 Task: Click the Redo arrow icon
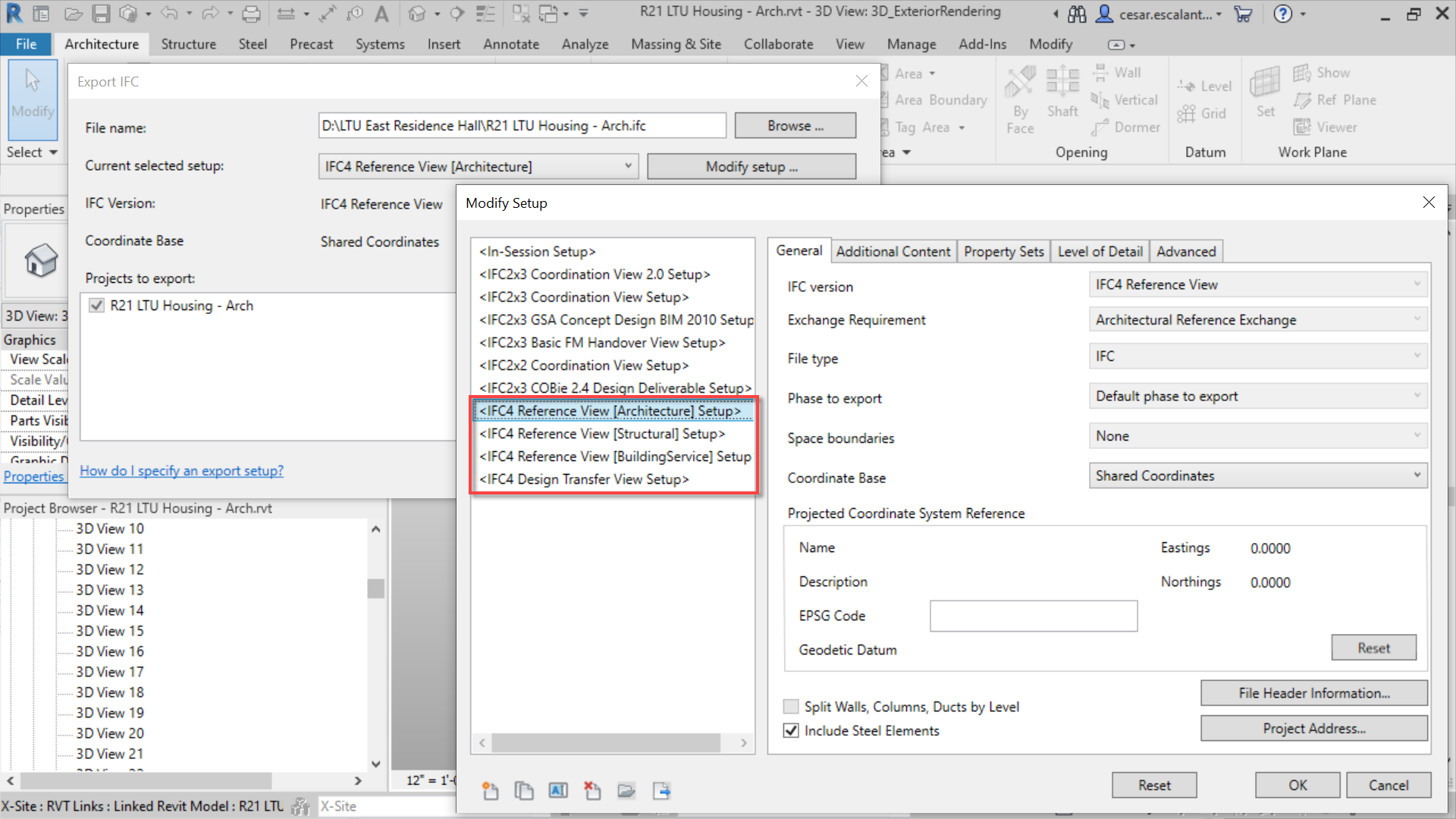pos(210,13)
